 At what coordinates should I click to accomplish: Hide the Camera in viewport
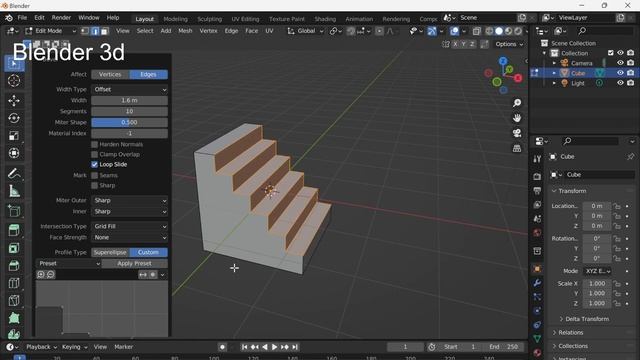click(620, 63)
